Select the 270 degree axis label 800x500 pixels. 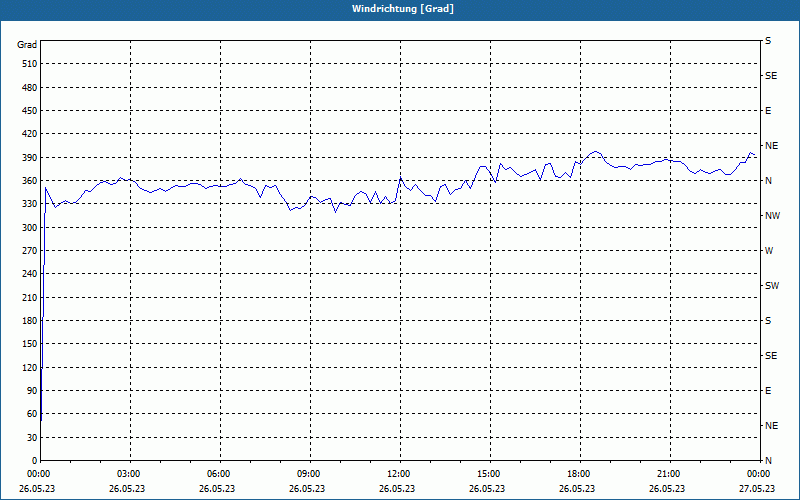click(30, 251)
